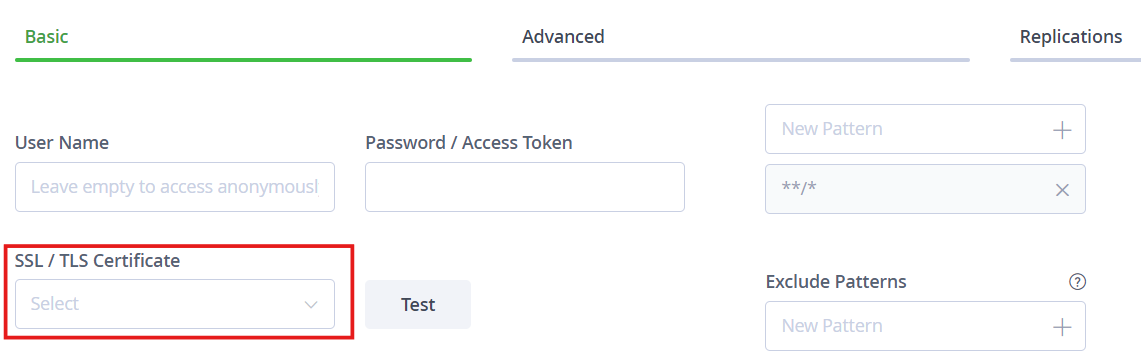The width and height of the screenshot is (1141, 363).
Task: Add exclude pattern using the plus icon
Action: click(1062, 327)
